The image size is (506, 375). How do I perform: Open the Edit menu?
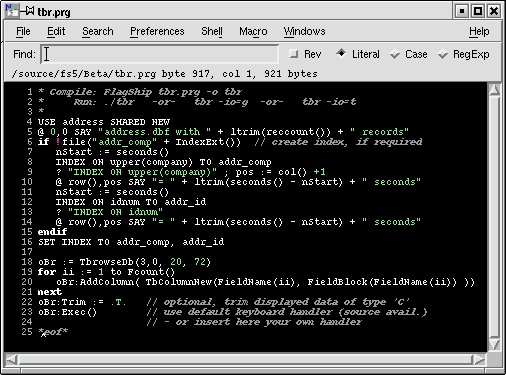56,31
